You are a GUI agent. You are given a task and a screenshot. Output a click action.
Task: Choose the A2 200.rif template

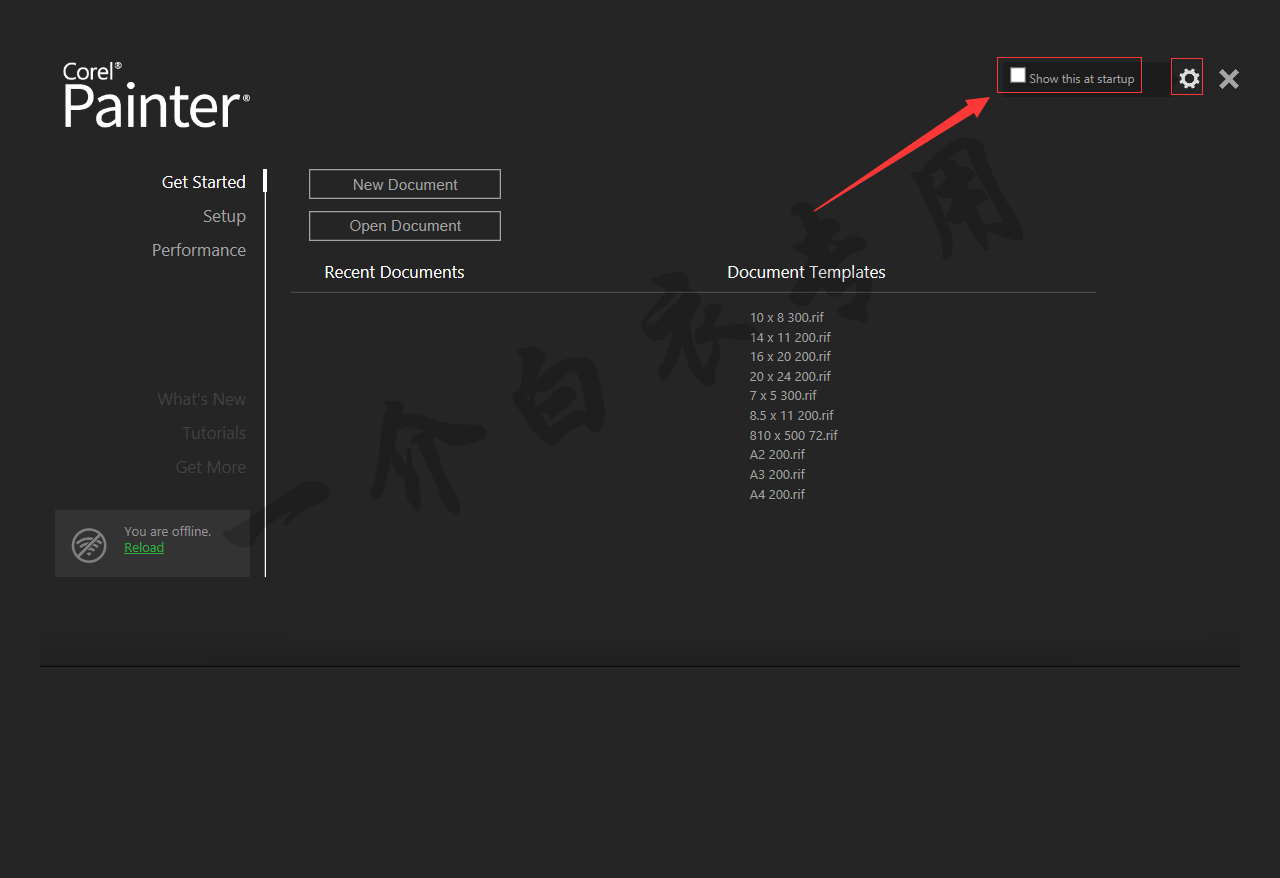777,455
